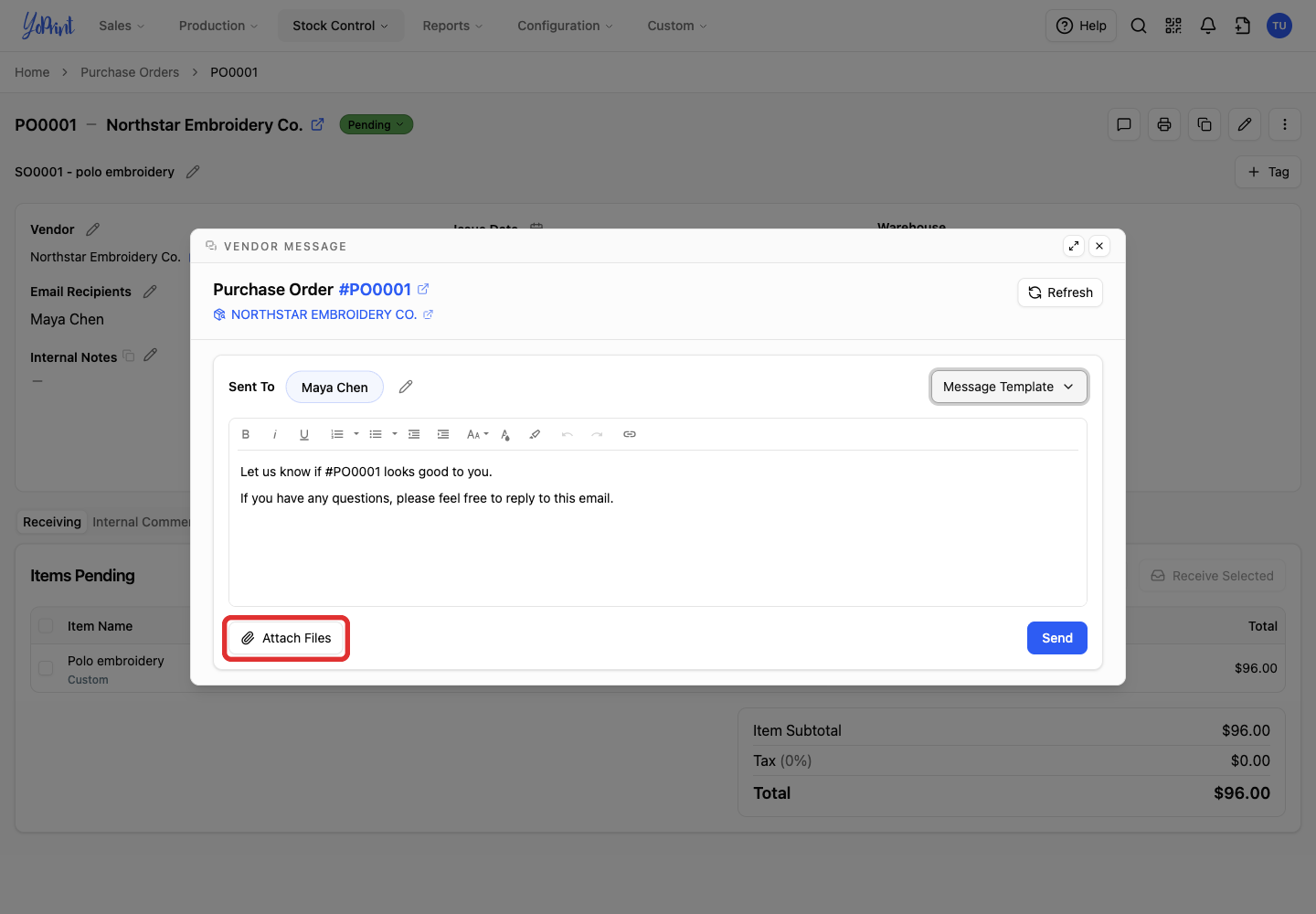Open the Message Template dropdown
The height and width of the screenshot is (914, 1316).
[1009, 387]
